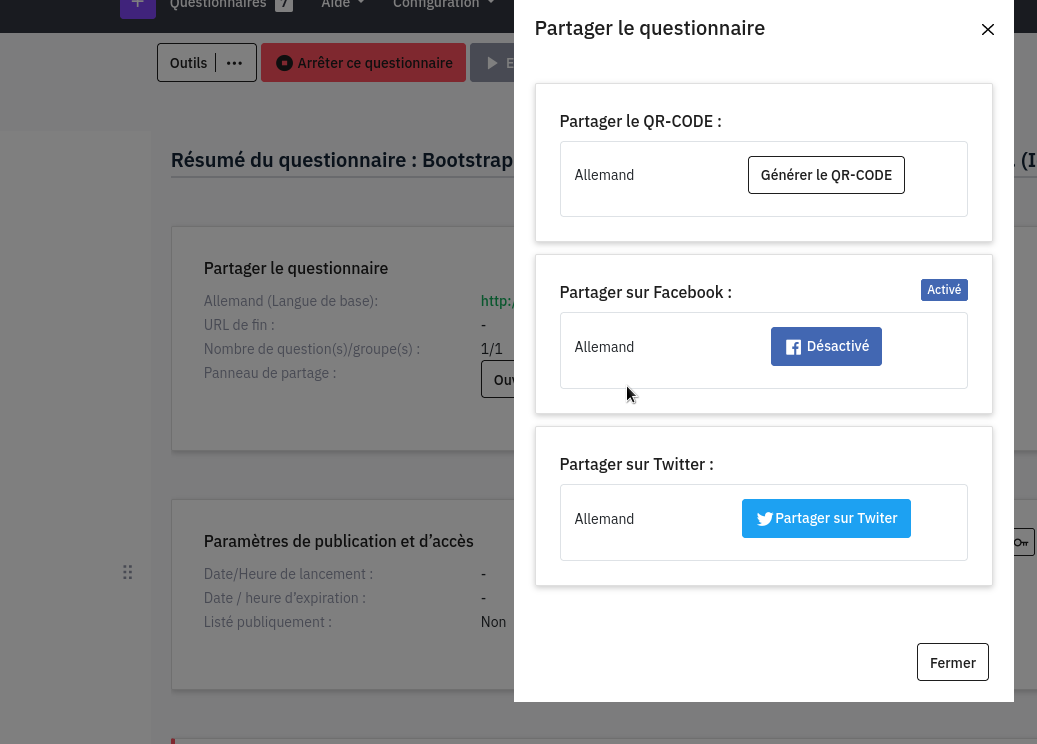Open the Outils dropdown
This screenshot has height=744, width=1037.
[x=189, y=63]
